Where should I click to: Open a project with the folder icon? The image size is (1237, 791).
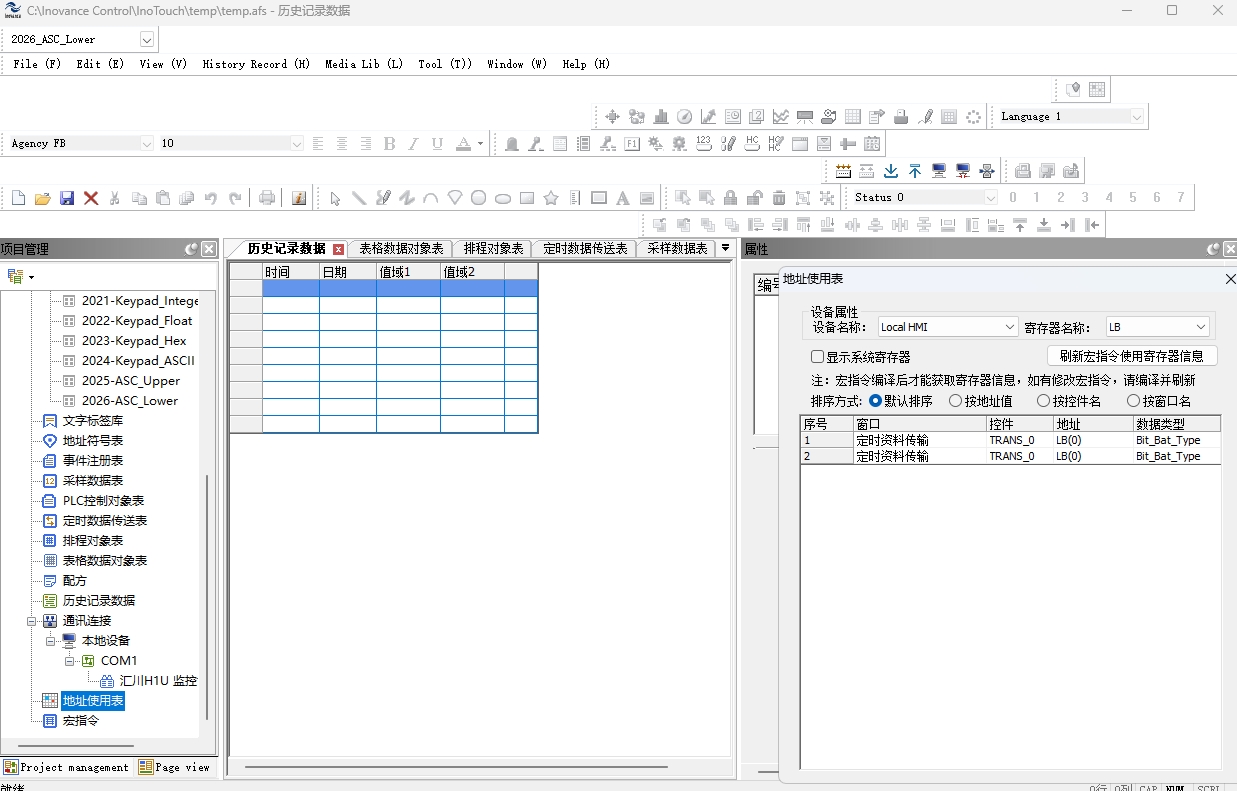pos(42,198)
